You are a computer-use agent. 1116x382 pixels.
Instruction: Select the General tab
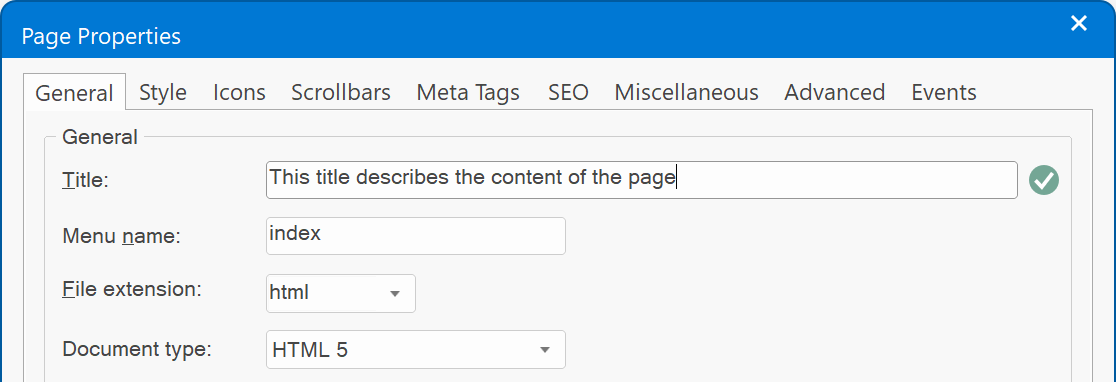coord(75,93)
